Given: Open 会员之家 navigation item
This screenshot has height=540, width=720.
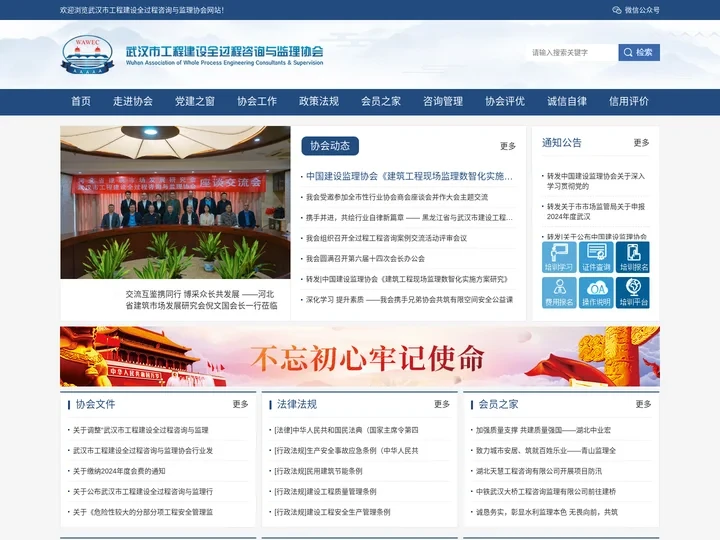Looking at the screenshot, I should coord(381,101).
